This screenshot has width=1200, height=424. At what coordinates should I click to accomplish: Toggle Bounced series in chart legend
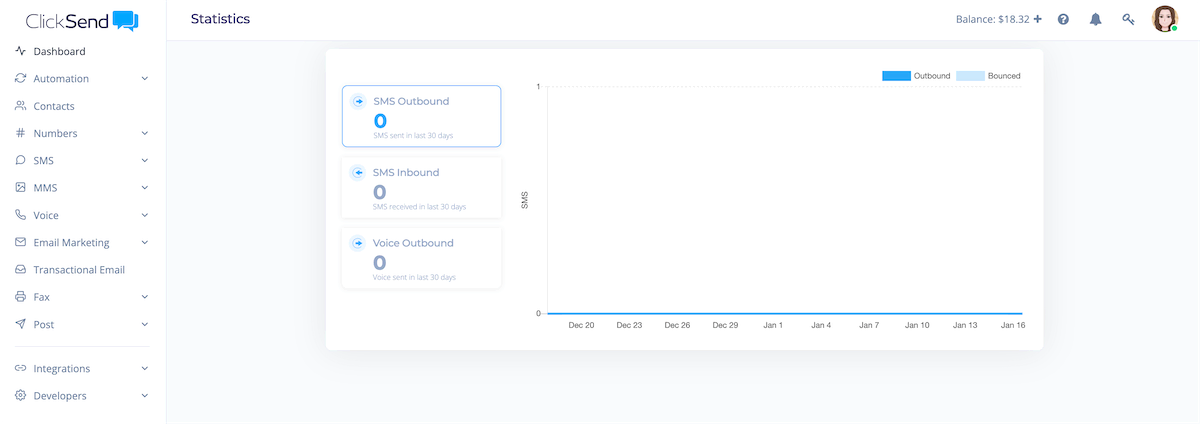(x=971, y=76)
